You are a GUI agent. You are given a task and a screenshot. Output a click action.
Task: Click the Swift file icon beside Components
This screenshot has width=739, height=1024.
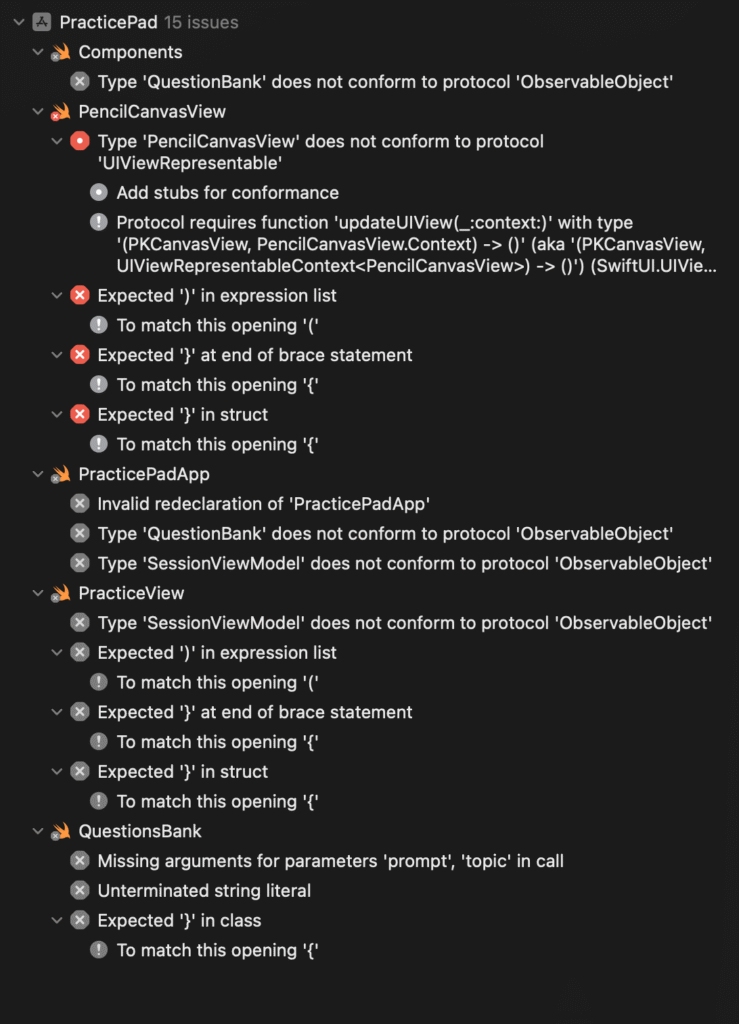[x=61, y=52]
